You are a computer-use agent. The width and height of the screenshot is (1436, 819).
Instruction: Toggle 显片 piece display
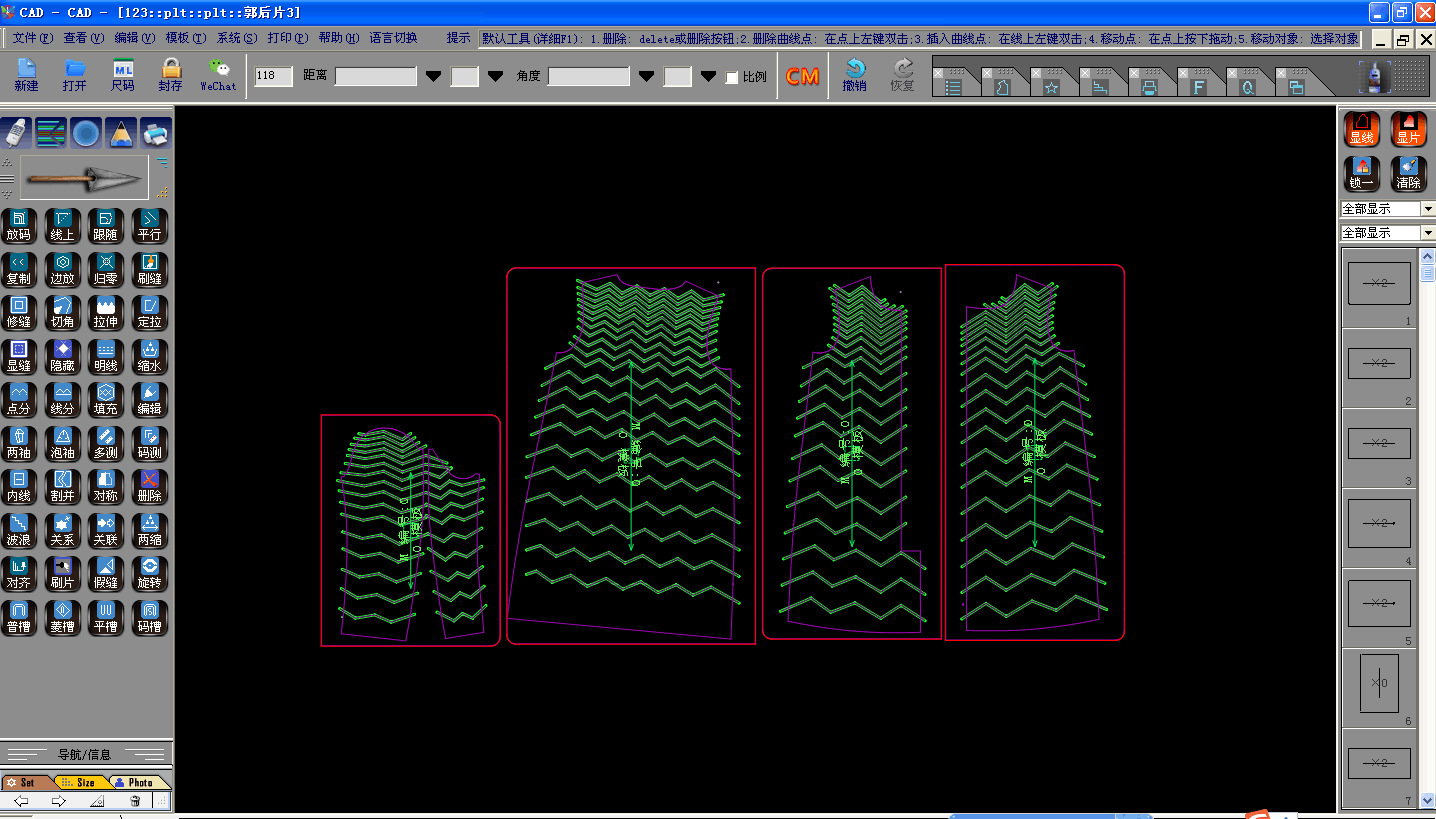[1408, 129]
